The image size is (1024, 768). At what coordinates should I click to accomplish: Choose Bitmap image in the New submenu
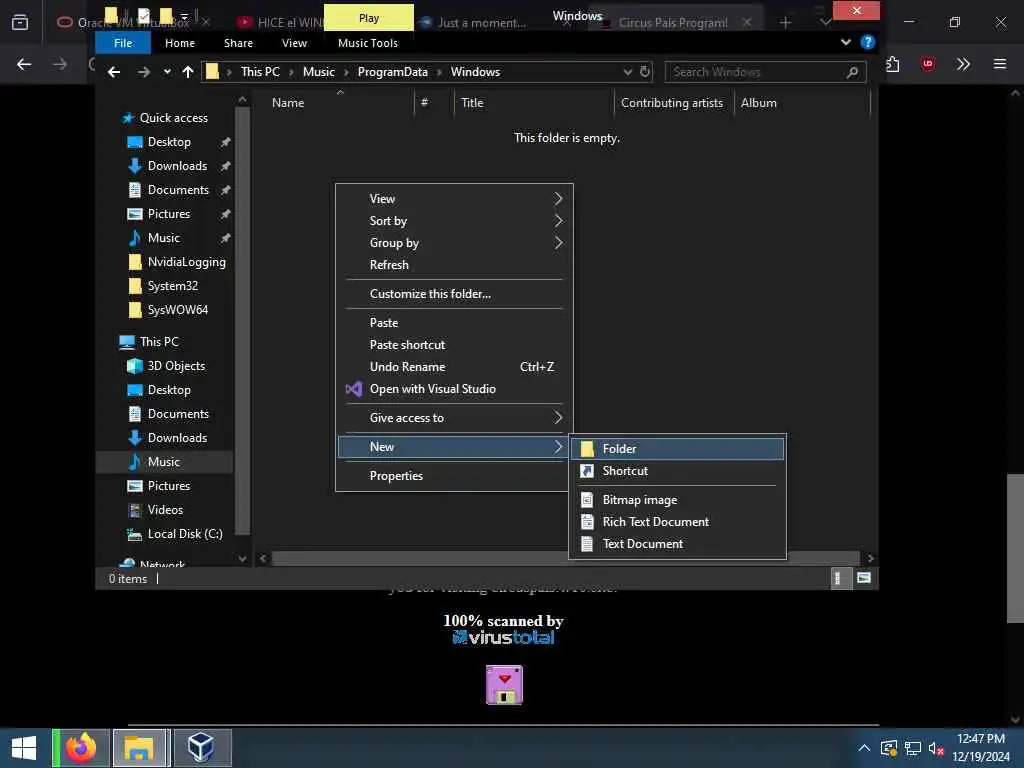(x=677, y=500)
